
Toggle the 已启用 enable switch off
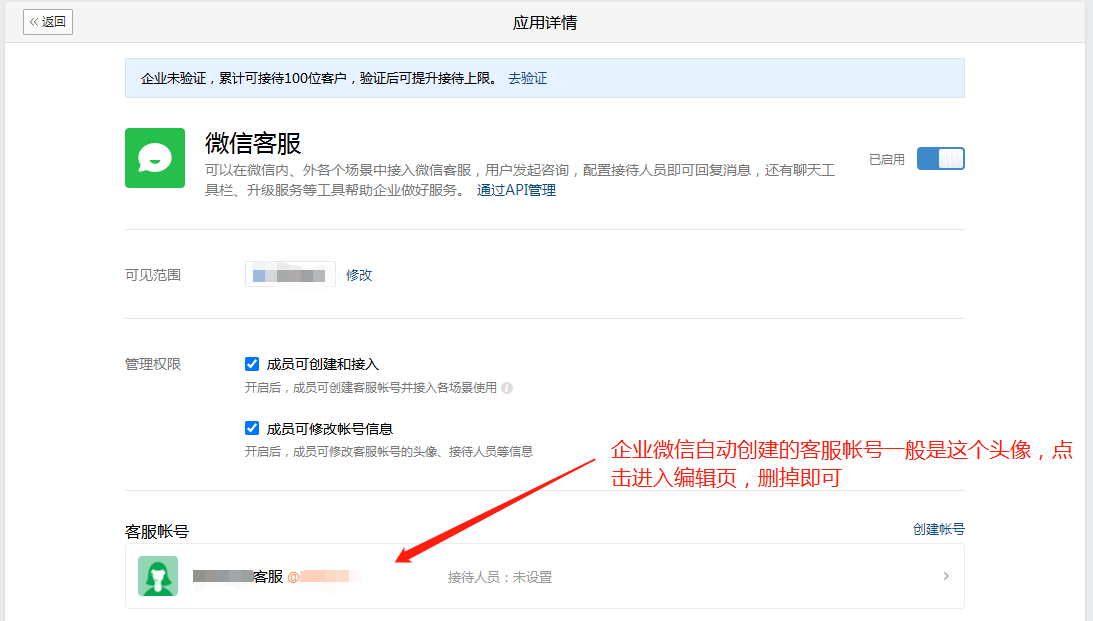940,159
